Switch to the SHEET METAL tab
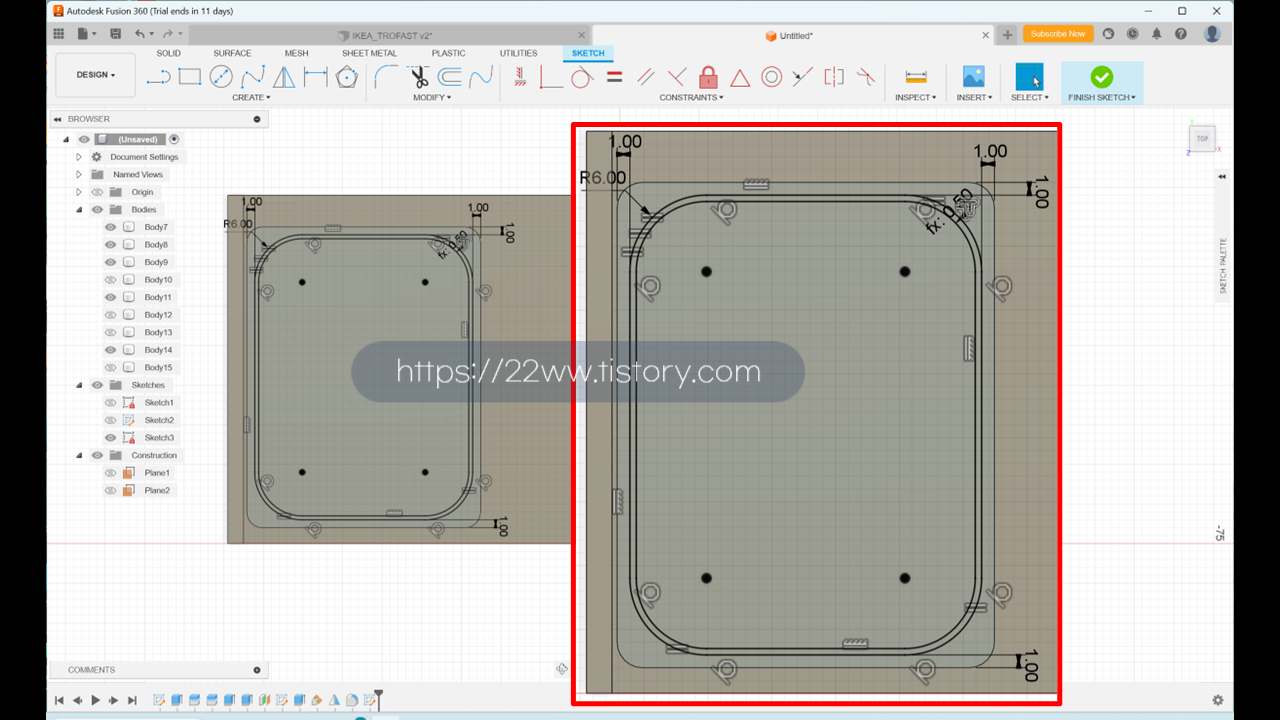This screenshot has height=720, width=1280. [x=369, y=53]
